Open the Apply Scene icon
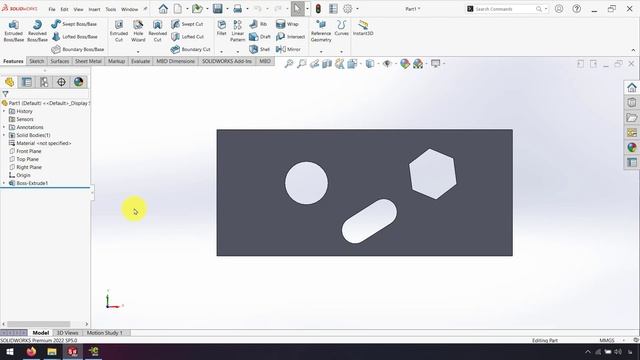This screenshot has height=360, width=640. click(x=418, y=64)
